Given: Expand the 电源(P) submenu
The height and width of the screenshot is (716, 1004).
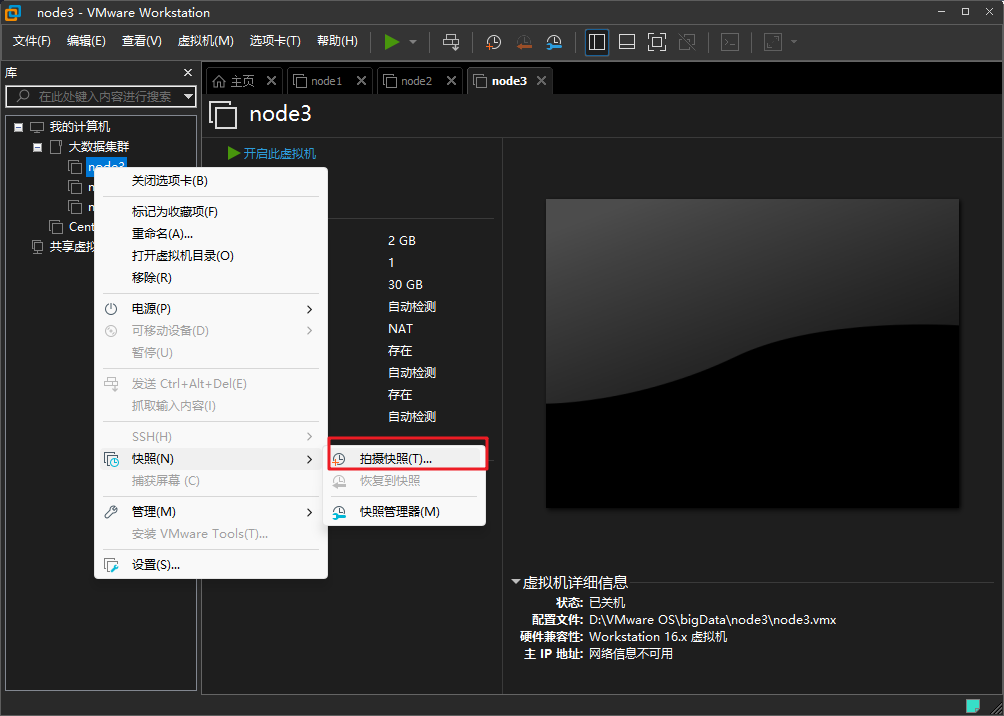Looking at the screenshot, I should click(x=211, y=309).
